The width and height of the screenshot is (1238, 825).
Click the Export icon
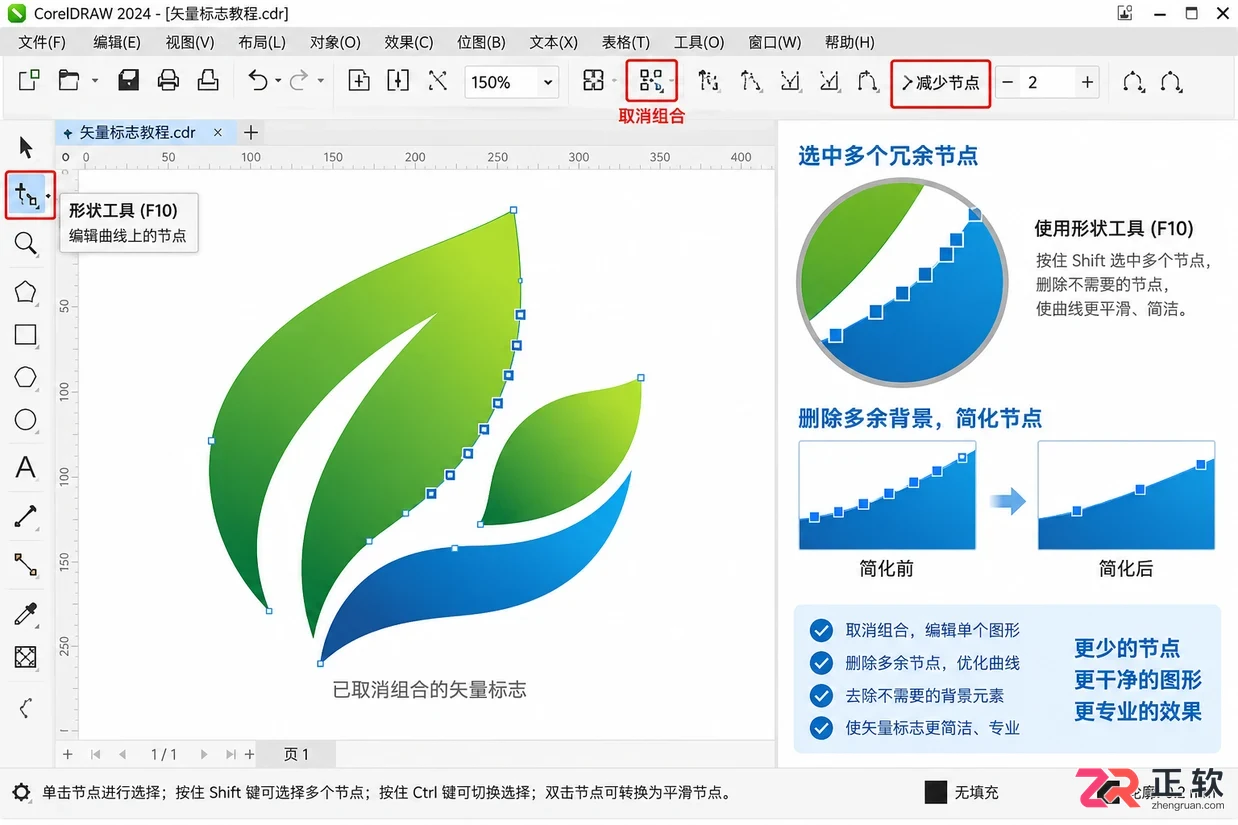click(398, 81)
